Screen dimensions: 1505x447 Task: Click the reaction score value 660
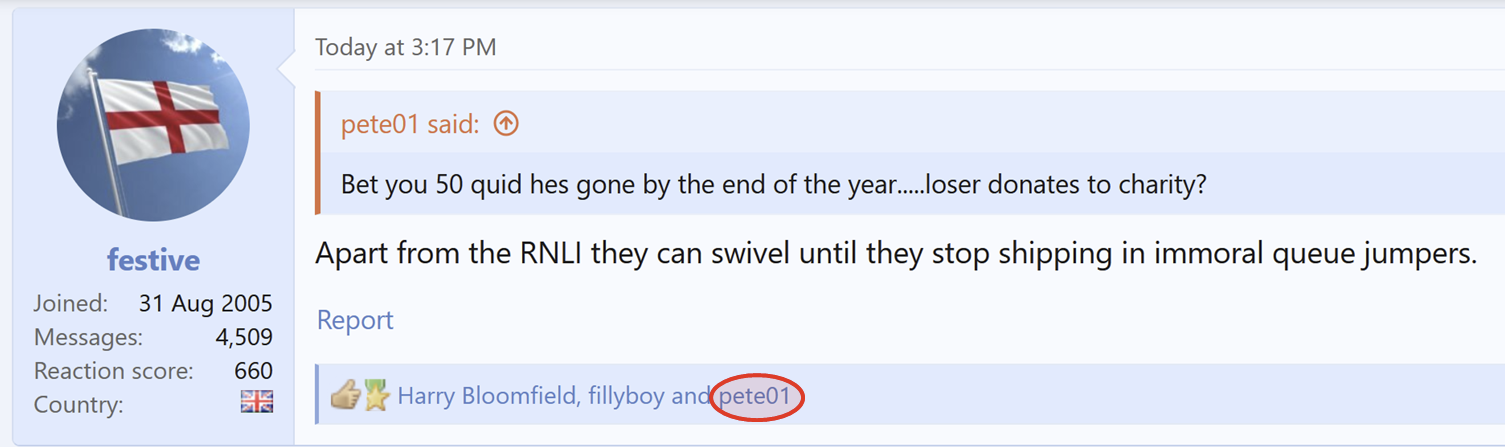click(x=253, y=371)
